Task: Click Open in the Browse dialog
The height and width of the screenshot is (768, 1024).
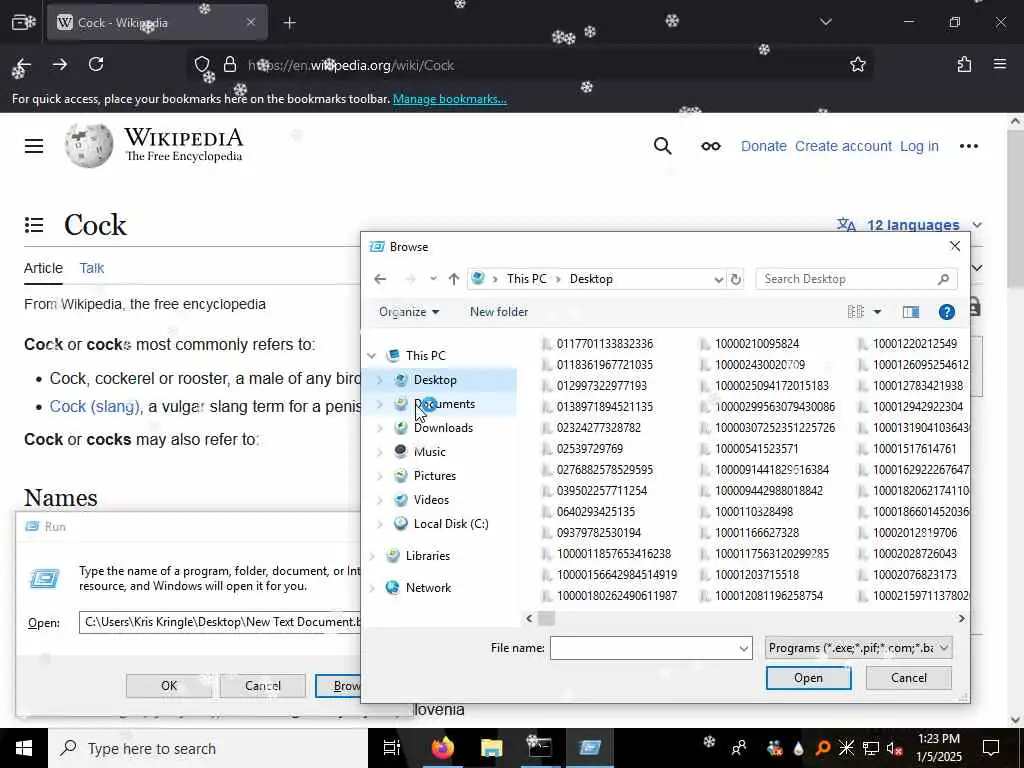Action: point(808,678)
